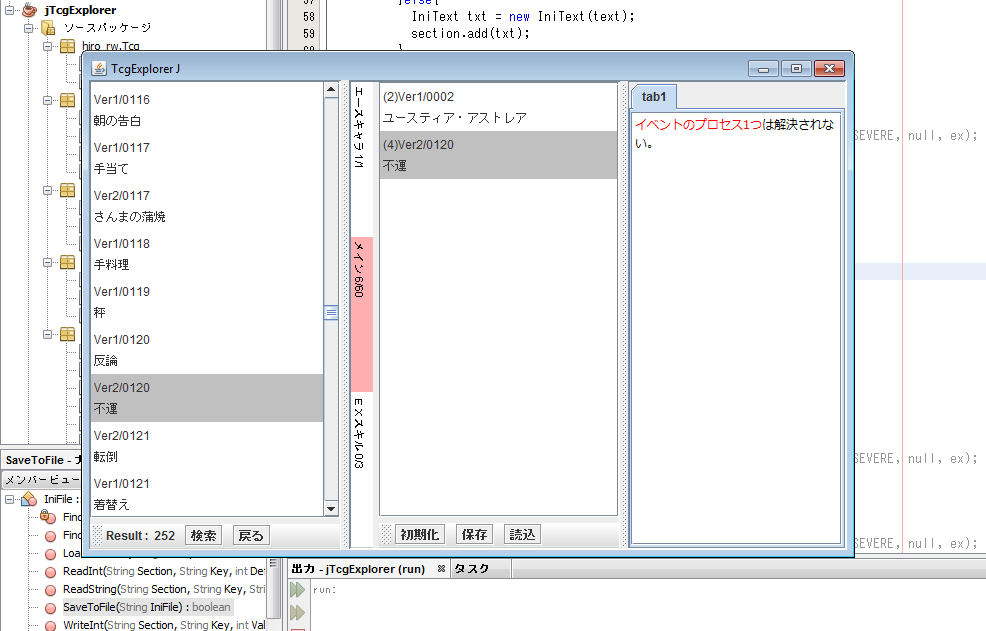Select the Ver1/0118 手料理 list entry
The width and height of the screenshot is (986, 631).
(x=206, y=254)
